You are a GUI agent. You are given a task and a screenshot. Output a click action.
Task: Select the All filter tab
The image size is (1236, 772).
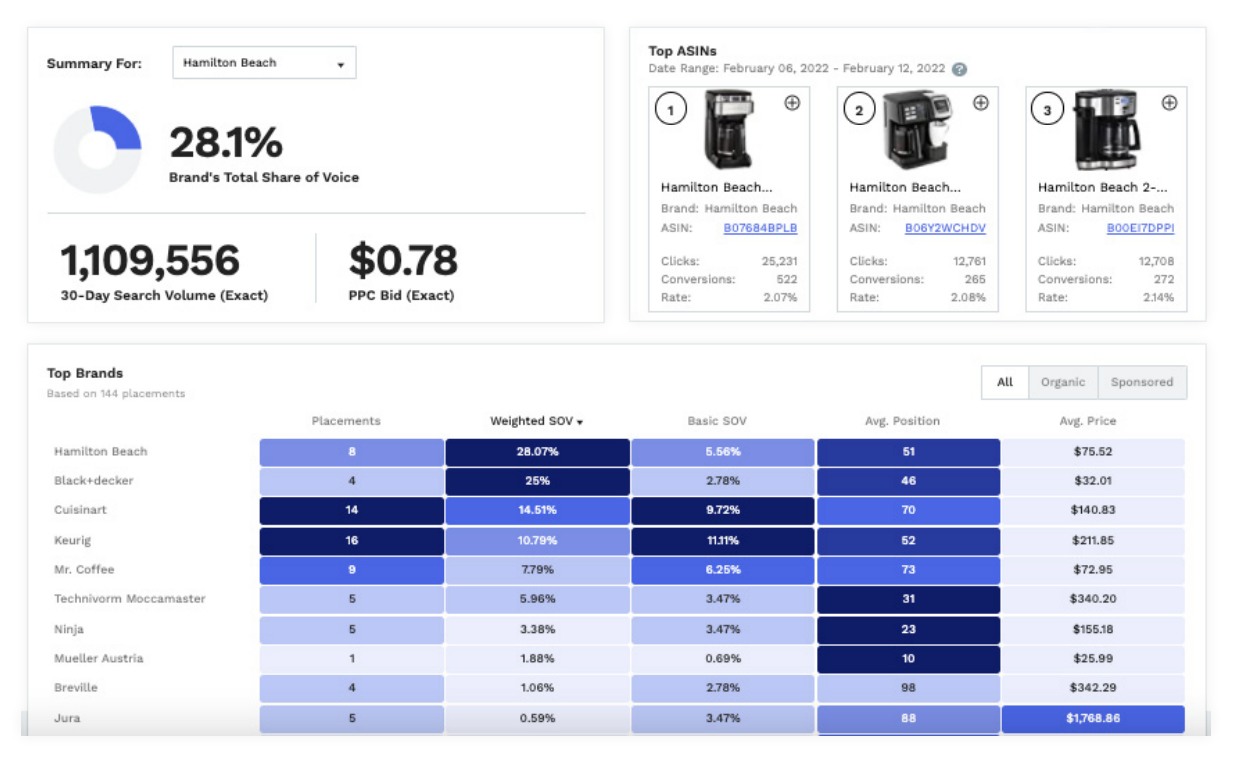tap(1005, 382)
